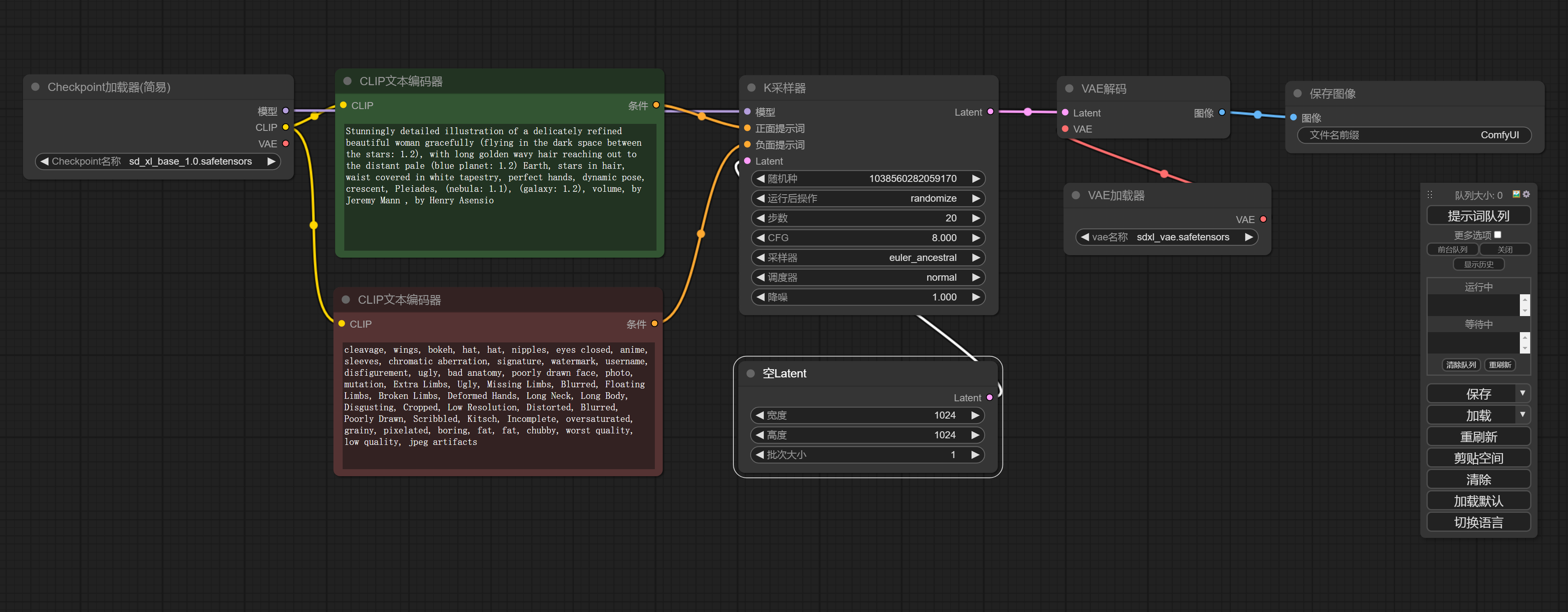Click the 显示历史 button
The width and height of the screenshot is (1568, 612).
(x=1478, y=264)
